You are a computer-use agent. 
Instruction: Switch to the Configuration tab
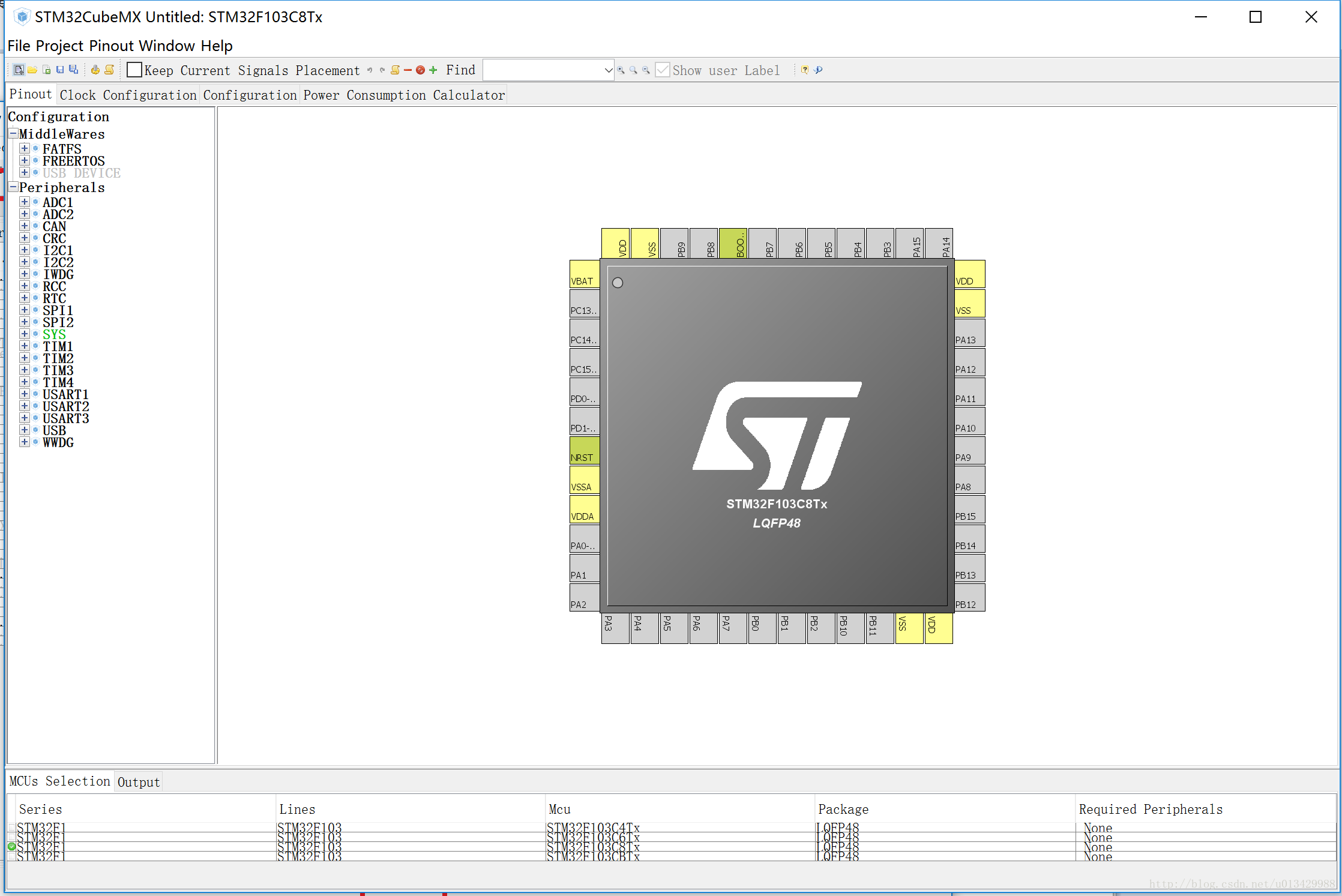pos(250,95)
